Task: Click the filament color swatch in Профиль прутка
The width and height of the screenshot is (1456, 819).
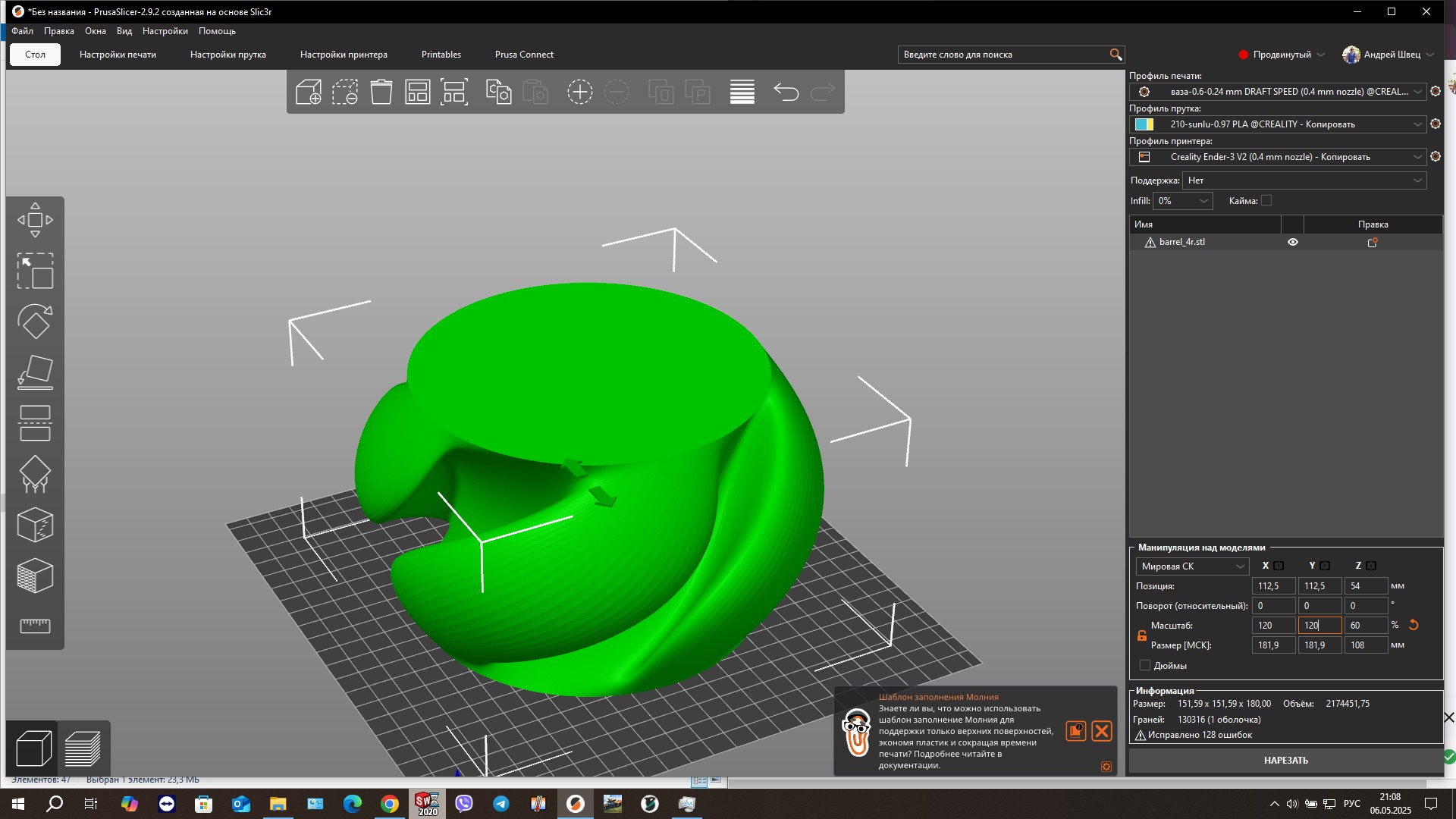Action: pos(1144,124)
